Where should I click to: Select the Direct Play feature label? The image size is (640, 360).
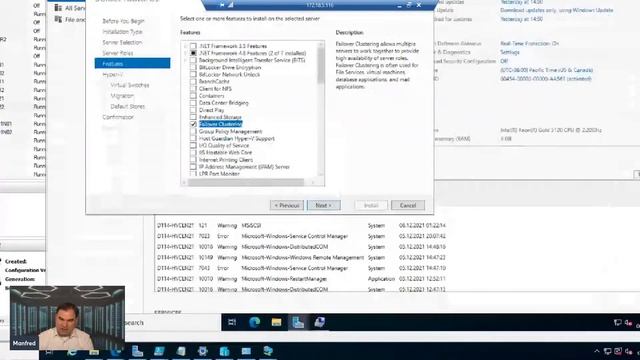pos(211,110)
